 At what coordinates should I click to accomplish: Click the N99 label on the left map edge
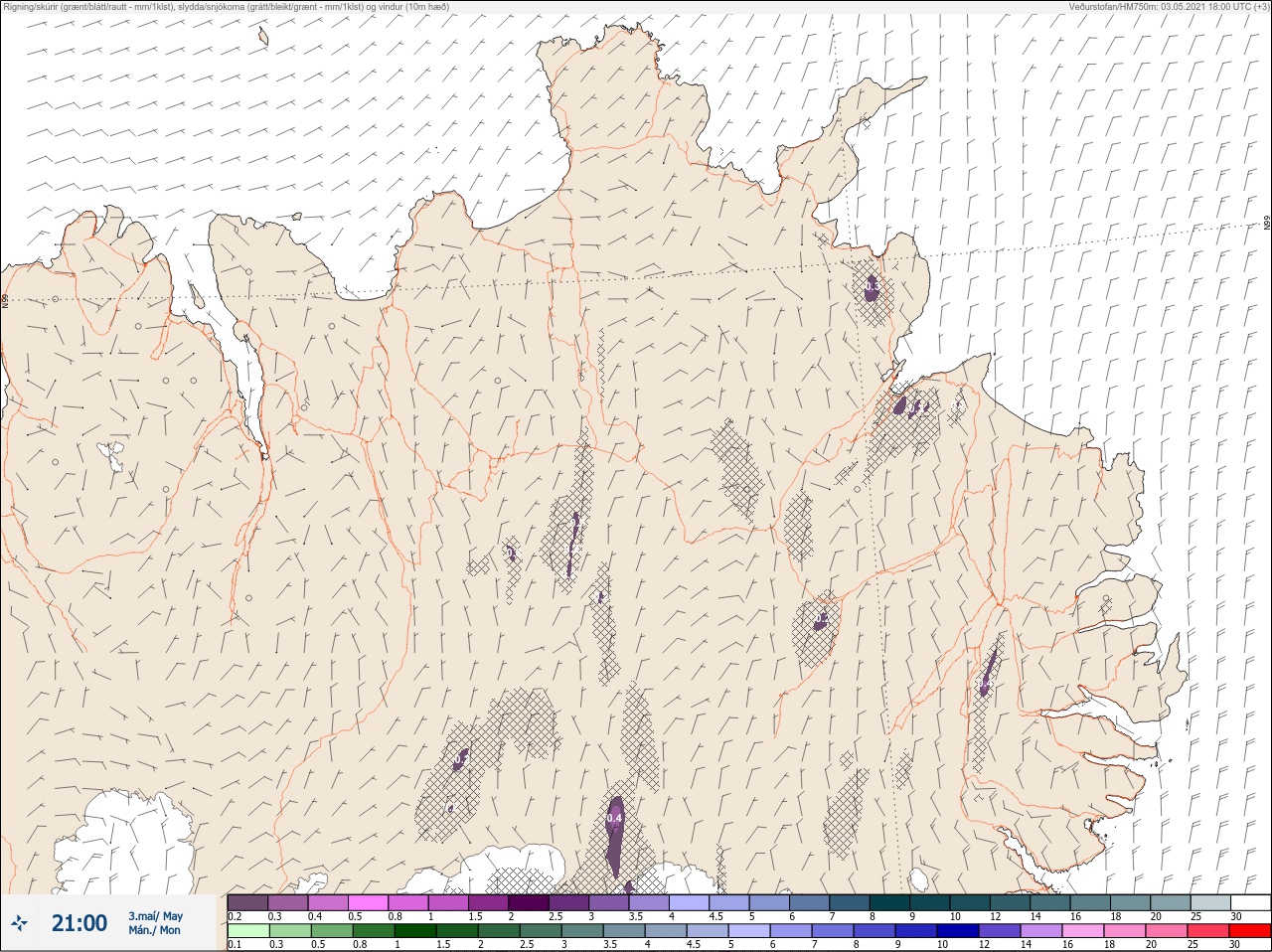(5, 299)
